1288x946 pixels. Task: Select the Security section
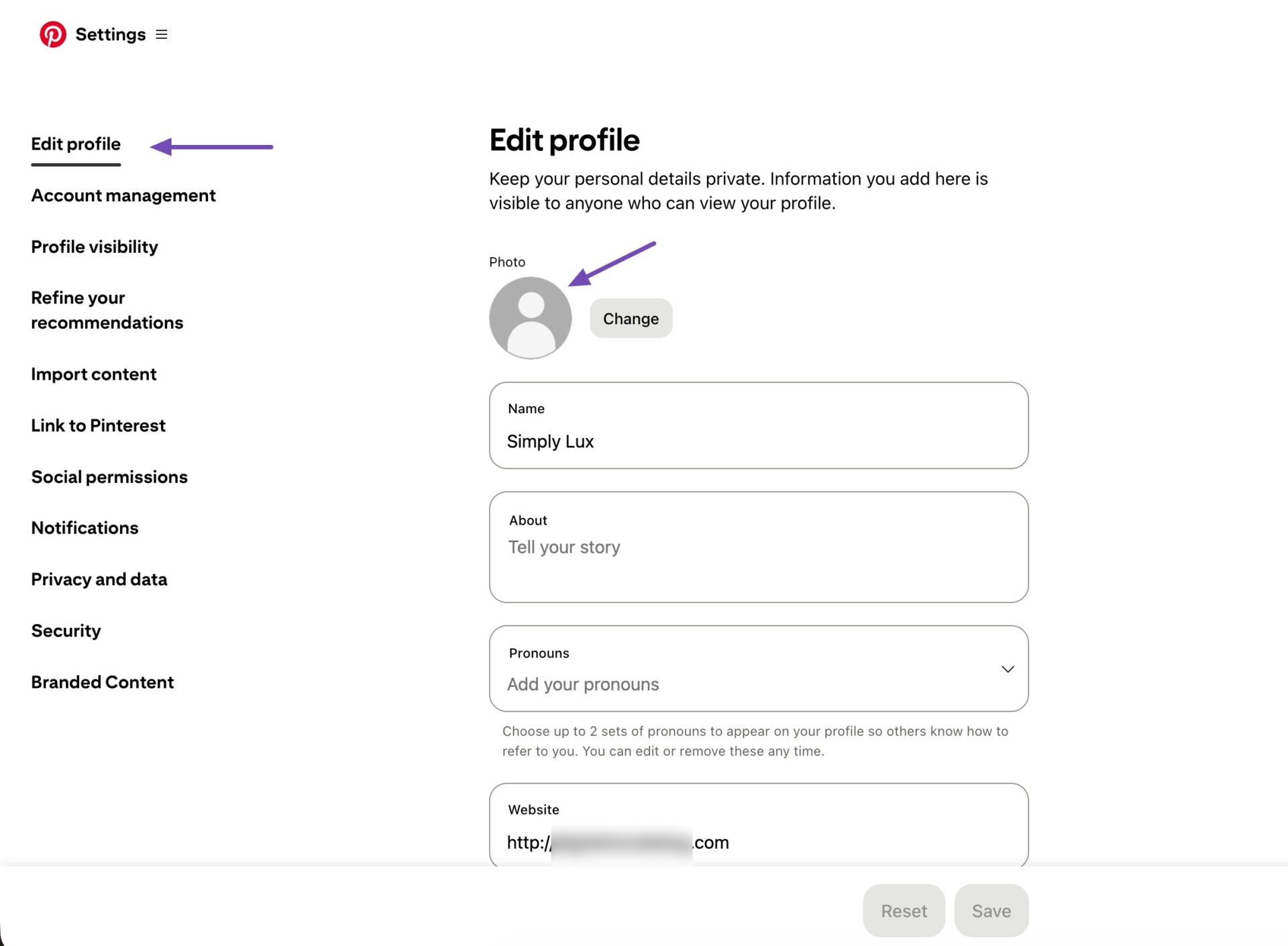(x=65, y=630)
